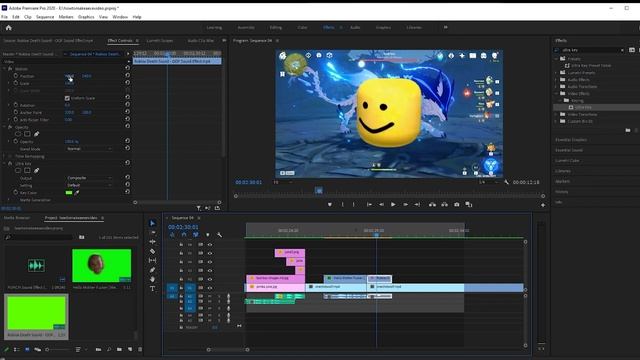Draw free bezier mask under Ultra Key

point(36,170)
